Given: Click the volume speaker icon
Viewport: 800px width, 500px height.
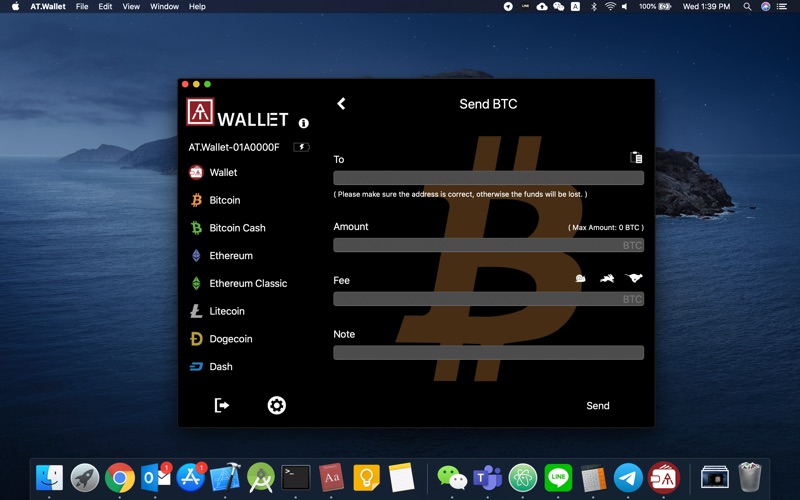Looking at the screenshot, I should [624, 7].
